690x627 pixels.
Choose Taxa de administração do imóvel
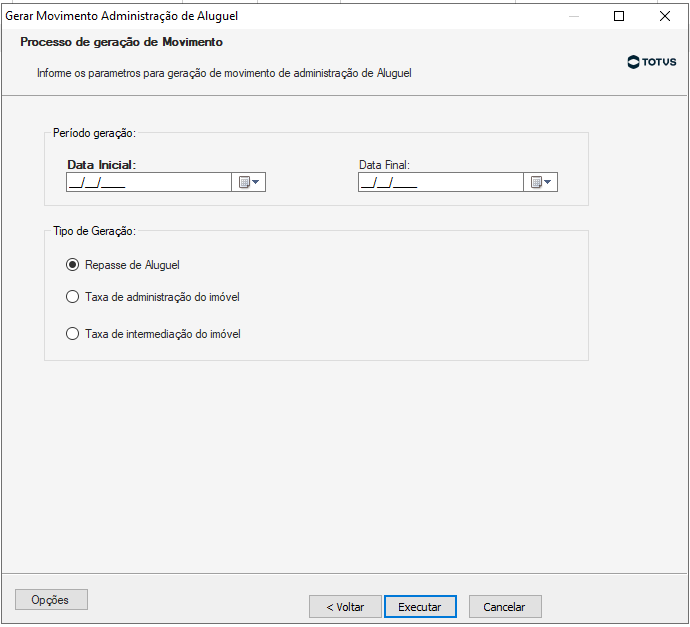point(72,297)
